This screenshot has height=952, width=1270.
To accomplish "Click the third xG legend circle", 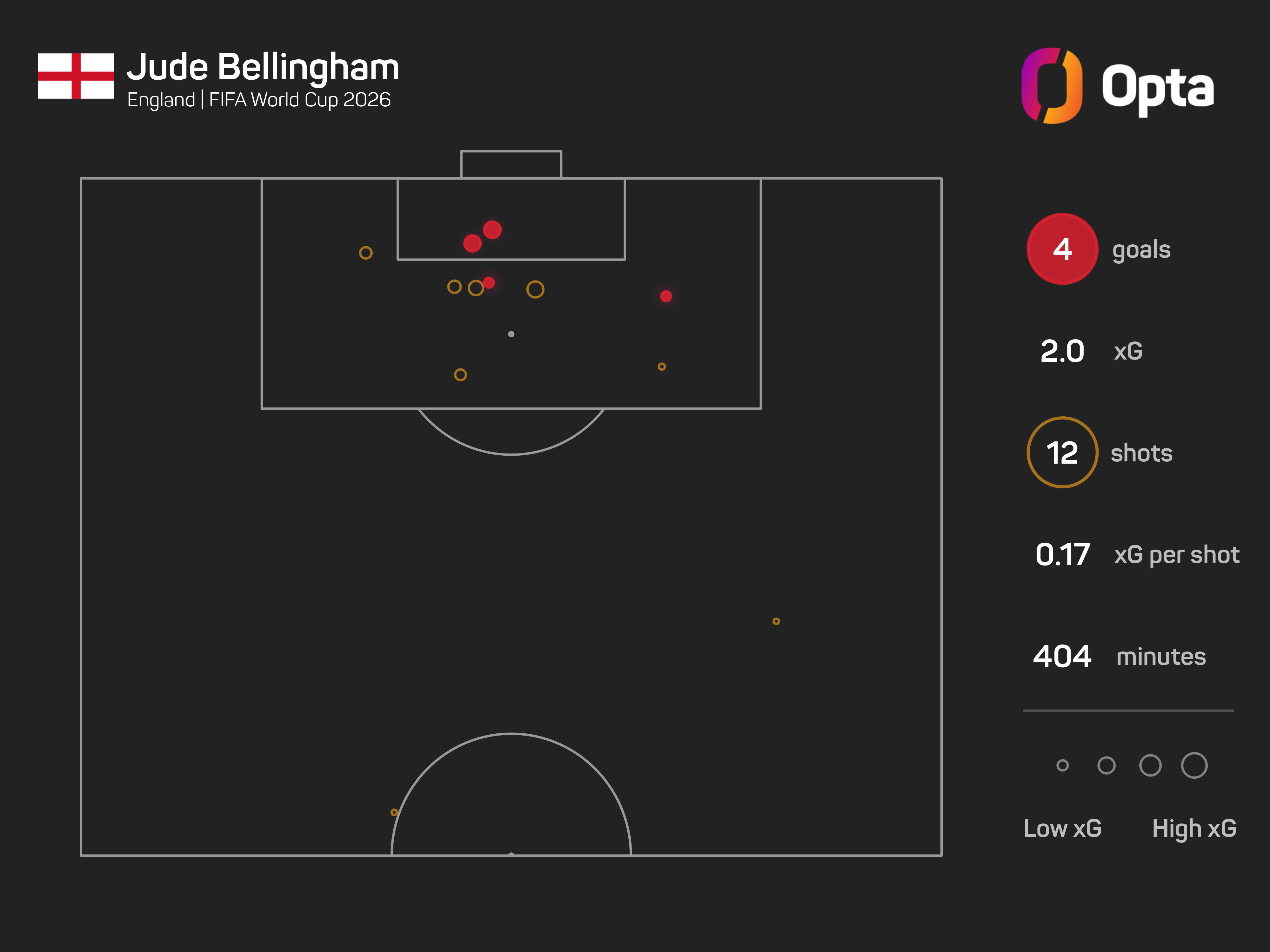I will (x=1150, y=765).
